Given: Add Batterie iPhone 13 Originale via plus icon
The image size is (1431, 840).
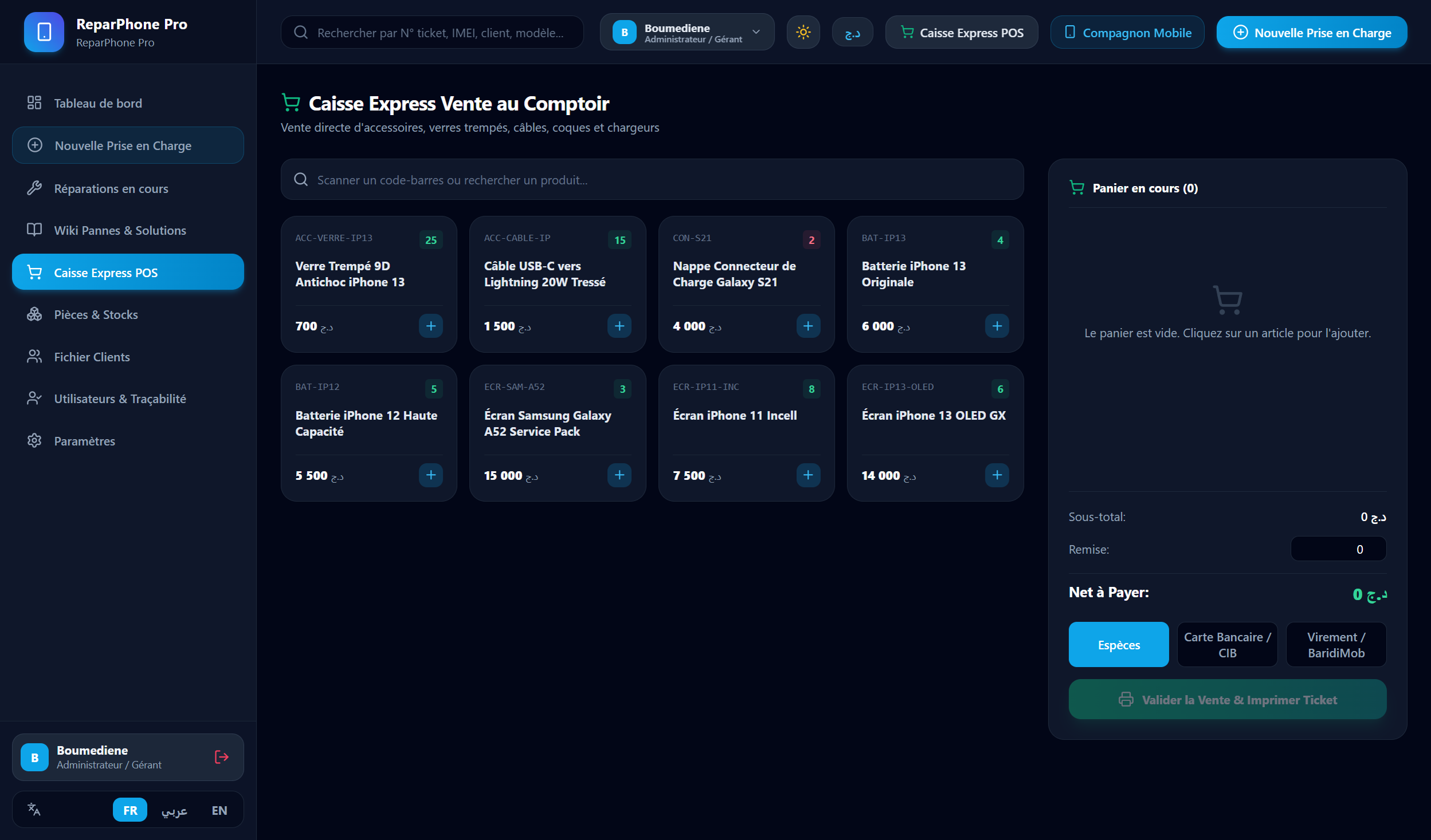Looking at the screenshot, I should pos(997,326).
